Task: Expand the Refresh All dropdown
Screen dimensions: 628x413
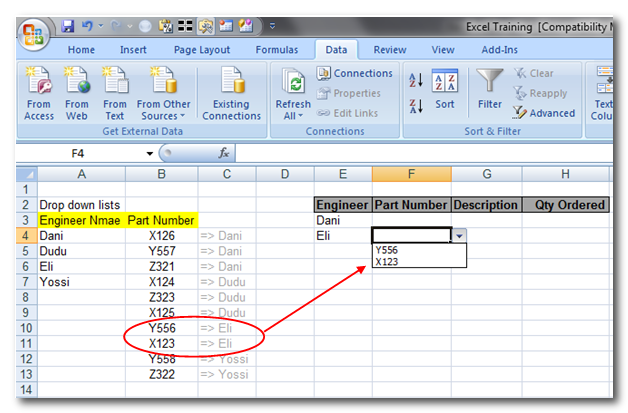Action: [293, 116]
